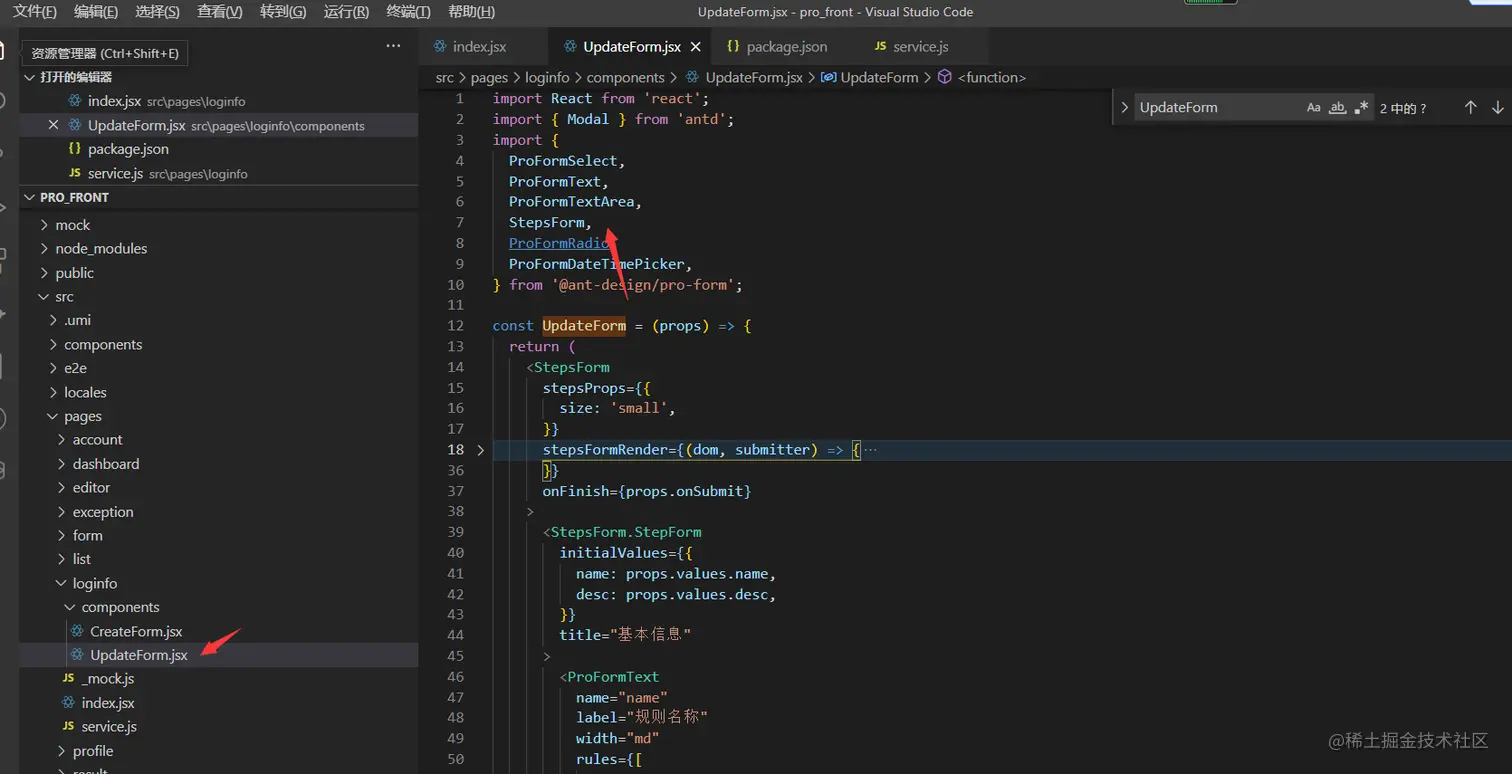The width and height of the screenshot is (1512, 774).
Task: Open the Help menu (帮助)
Action: [x=471, y=12]
